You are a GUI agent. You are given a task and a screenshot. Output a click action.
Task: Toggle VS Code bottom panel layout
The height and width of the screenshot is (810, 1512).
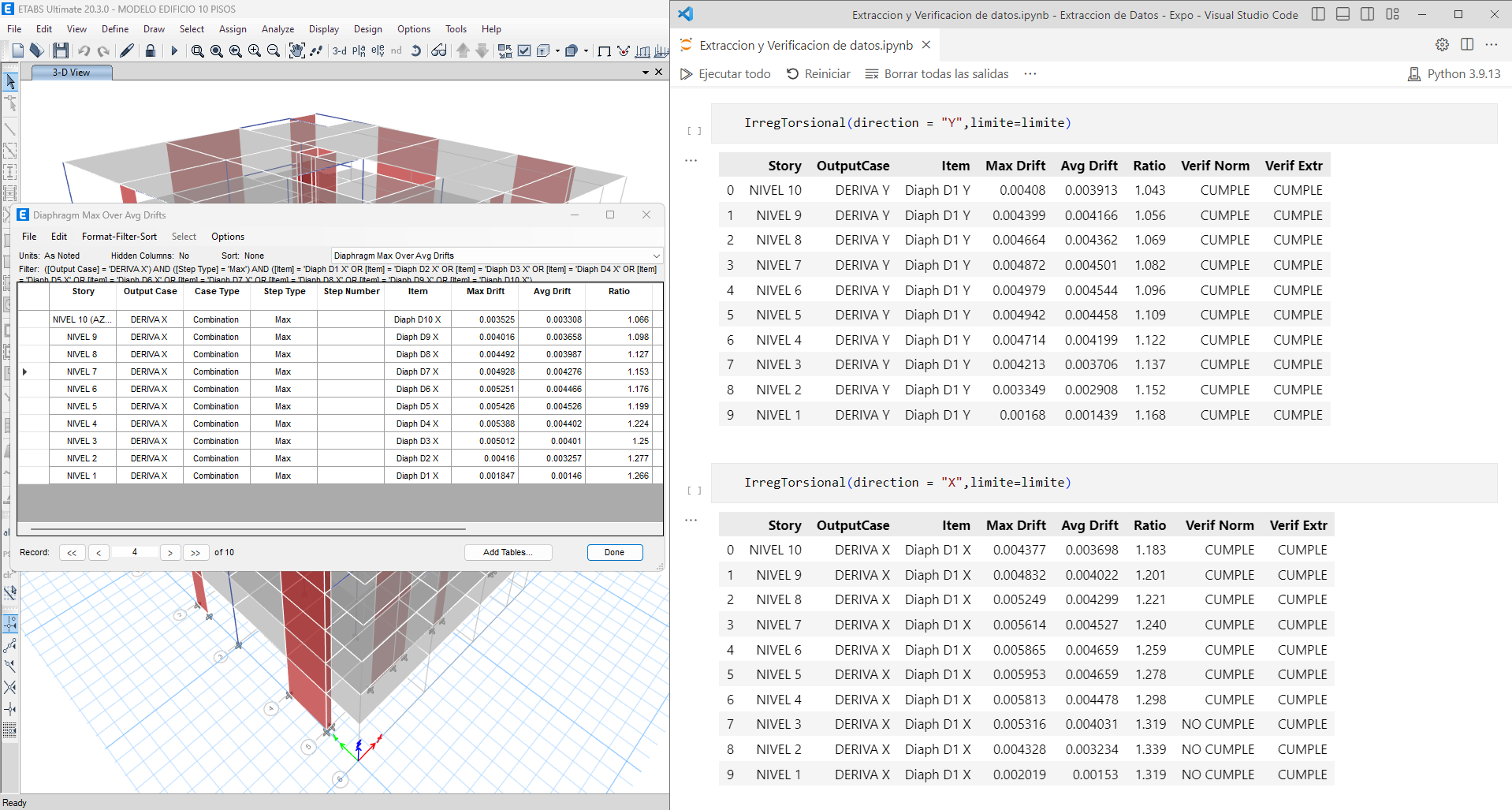click(1343, 14)
